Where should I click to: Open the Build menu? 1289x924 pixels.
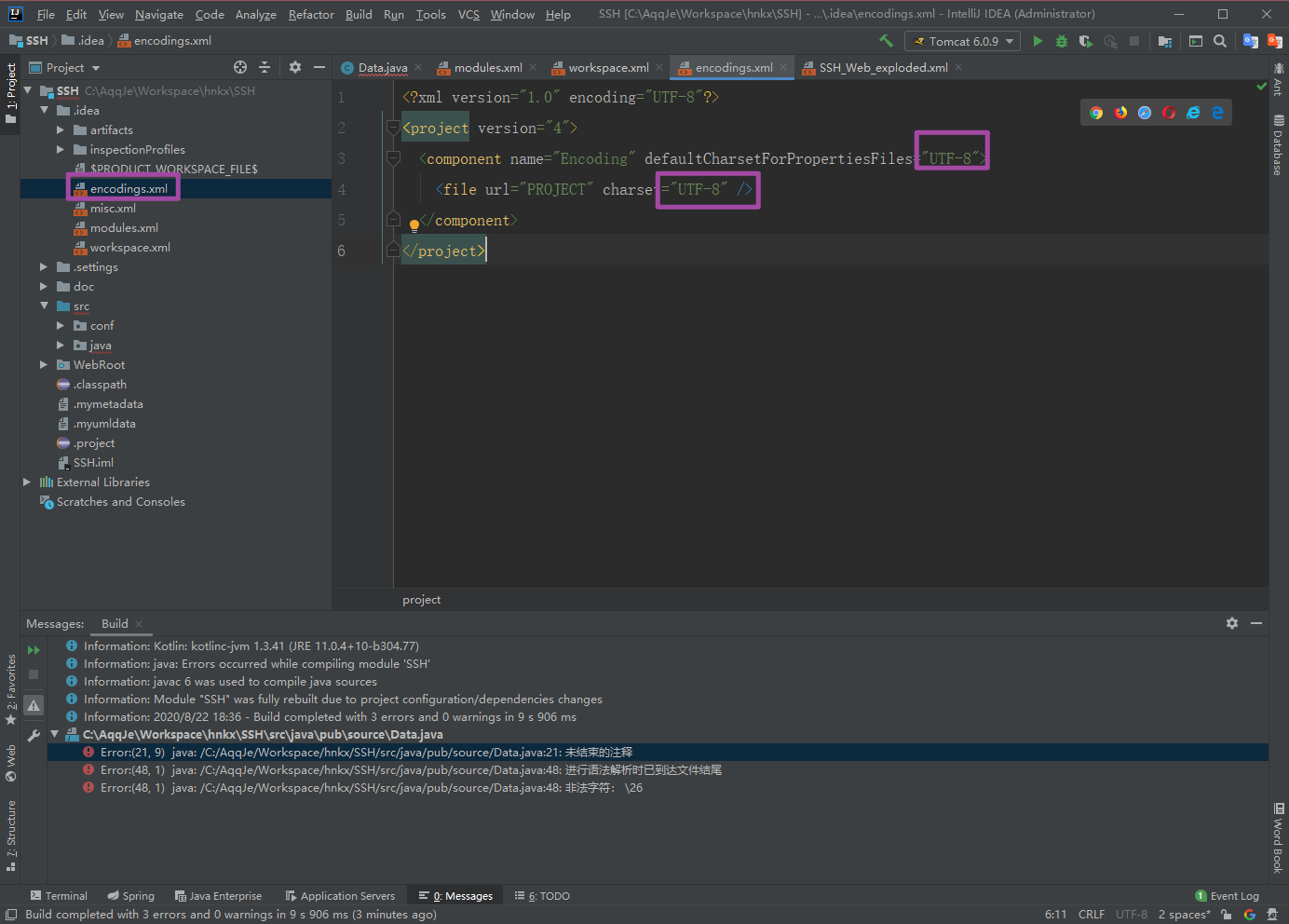(x=359, y=14)
